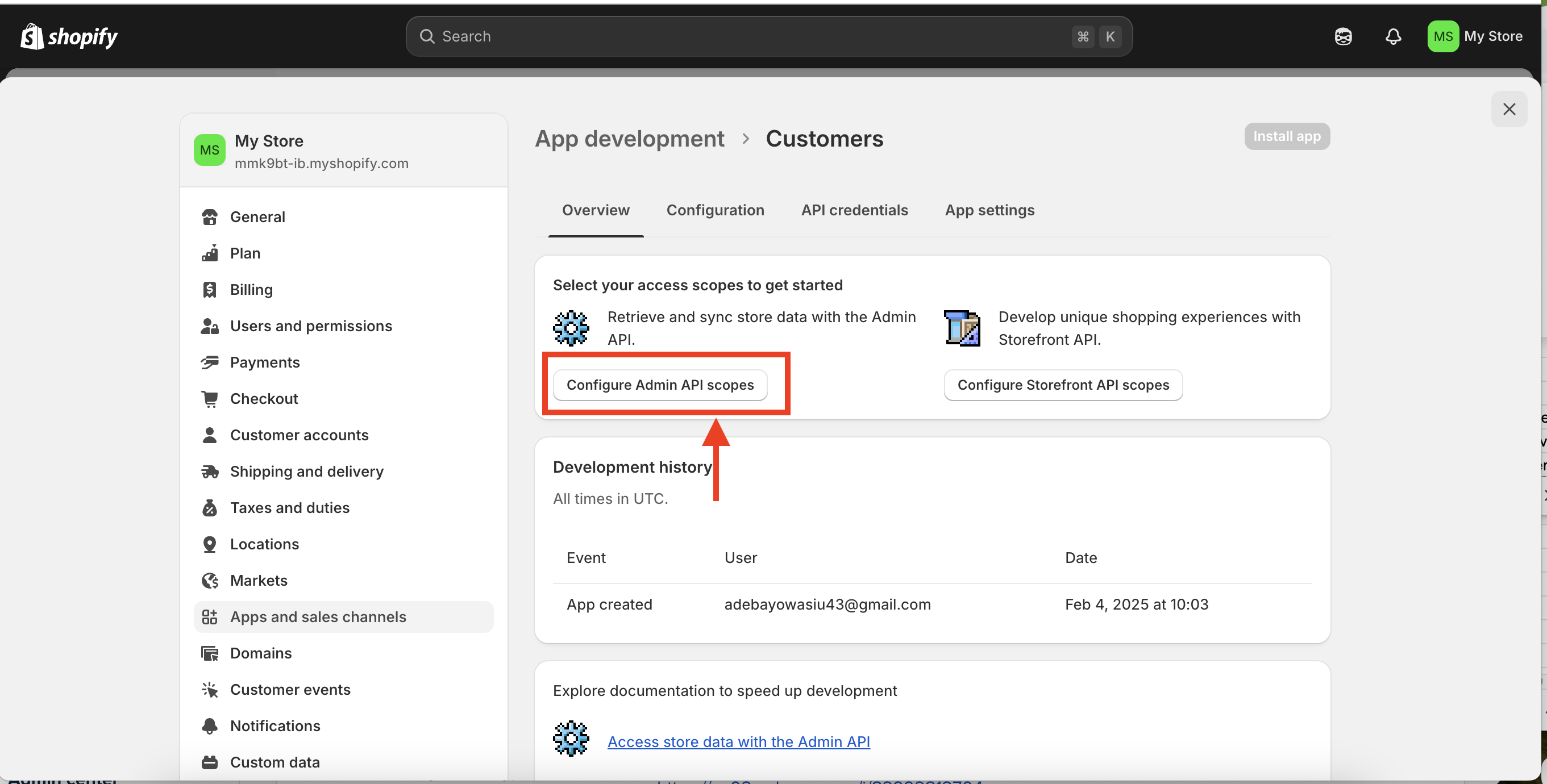Click the Shipping and delivery truck icon
1547x784 pixels.
(x=210, y=471)
